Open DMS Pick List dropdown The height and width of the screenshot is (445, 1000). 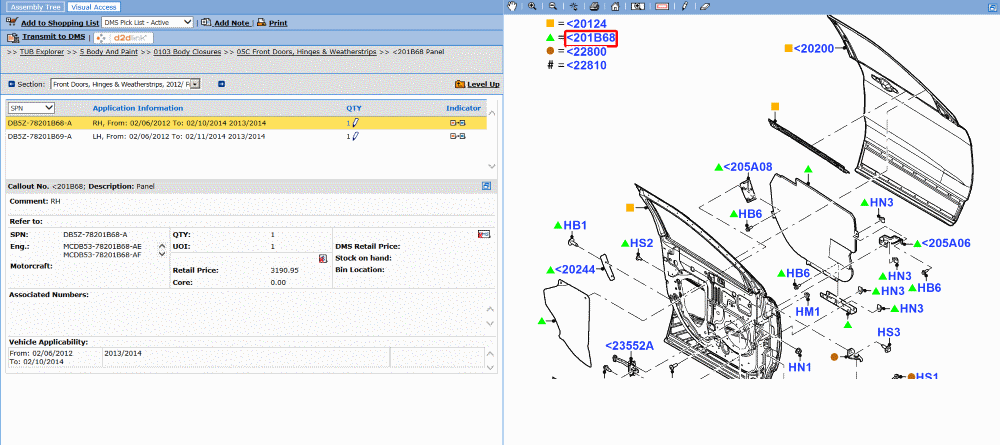point(147,22)
